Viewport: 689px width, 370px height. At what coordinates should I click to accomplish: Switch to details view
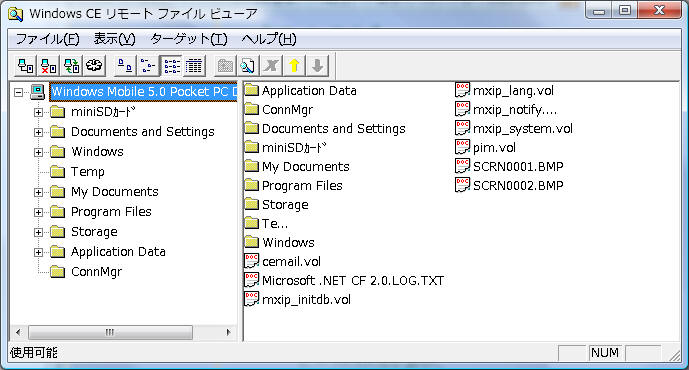click(194, 66)
